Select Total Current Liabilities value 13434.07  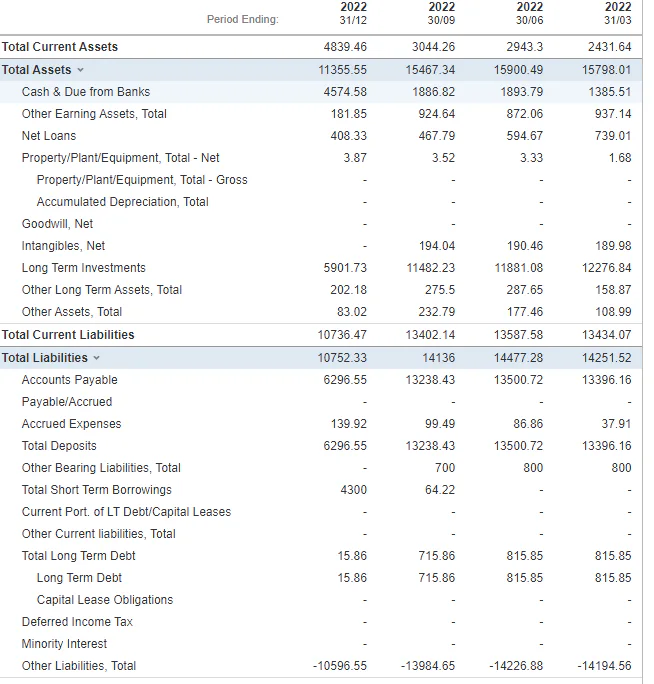606,335
